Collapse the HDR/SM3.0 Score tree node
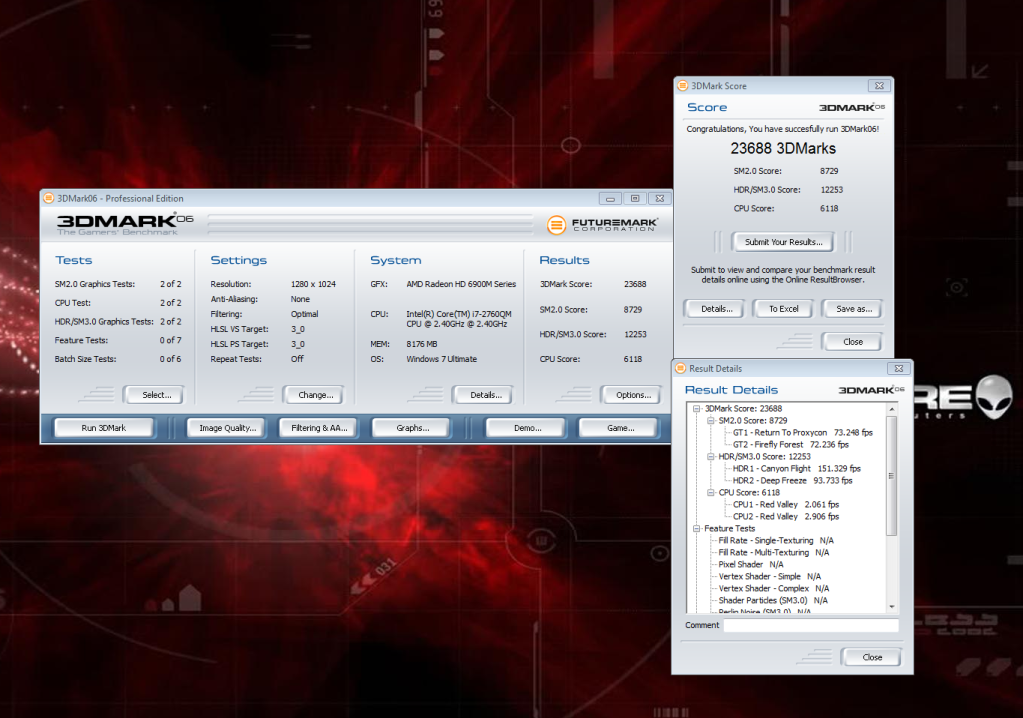Screen dimensions: 1023x718 point(709,456)
